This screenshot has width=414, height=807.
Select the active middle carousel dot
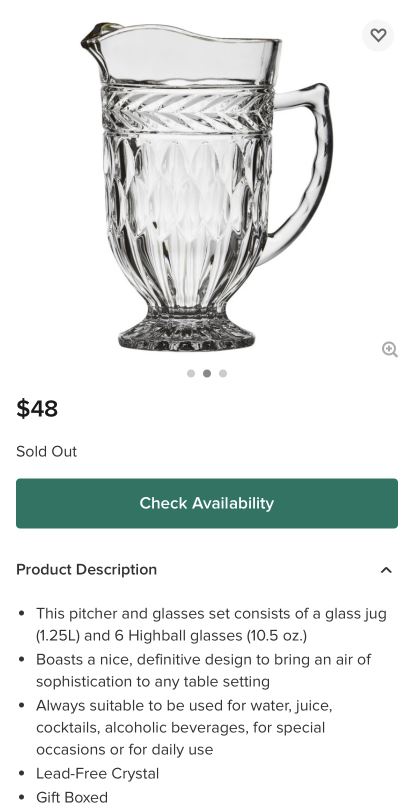[207, 373]
